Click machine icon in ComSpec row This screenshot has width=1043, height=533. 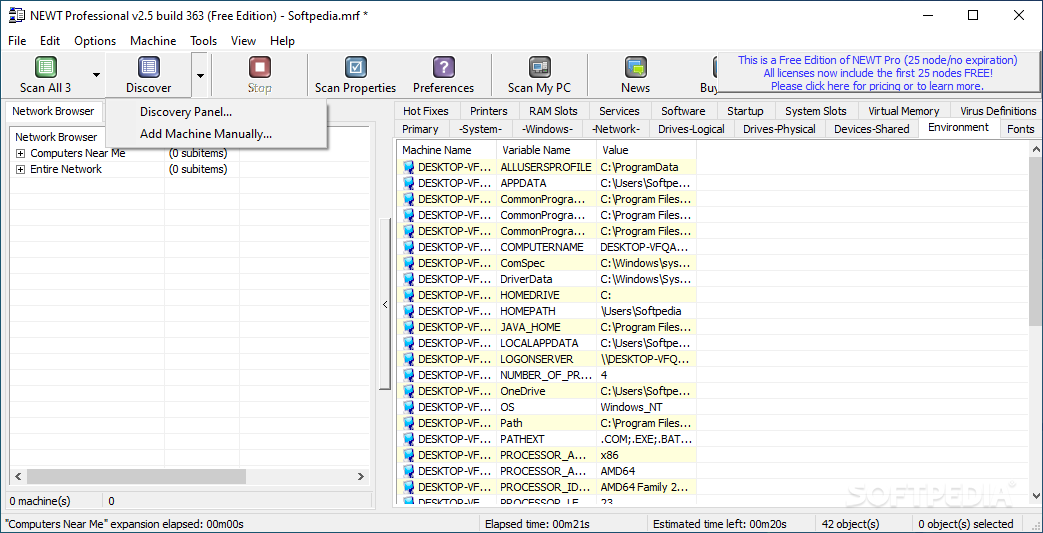point(409,263)
